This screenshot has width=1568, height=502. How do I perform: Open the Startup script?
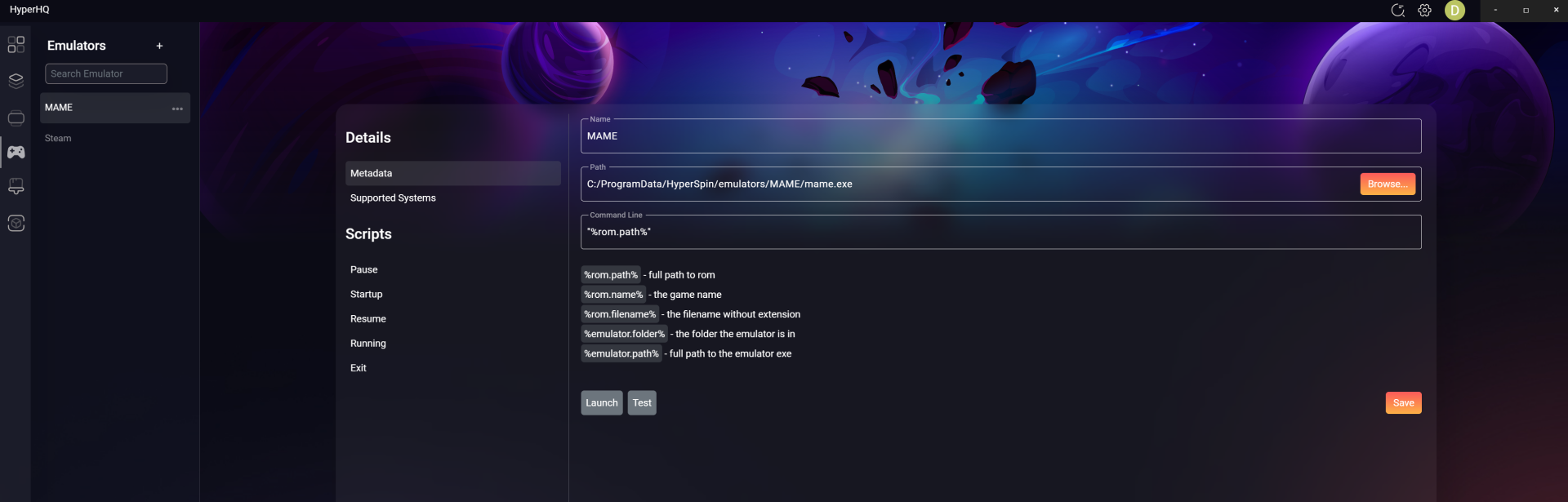[452, 294]
